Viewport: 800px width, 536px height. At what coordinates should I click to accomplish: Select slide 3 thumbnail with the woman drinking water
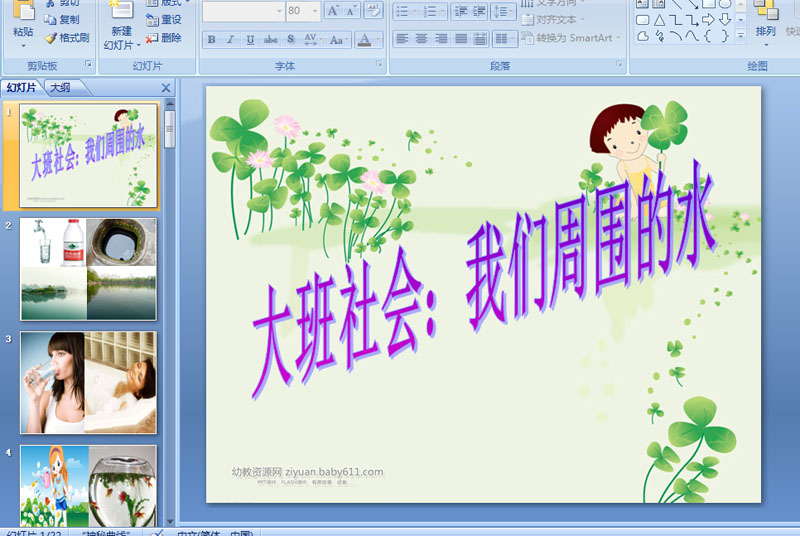pos(88,382)
